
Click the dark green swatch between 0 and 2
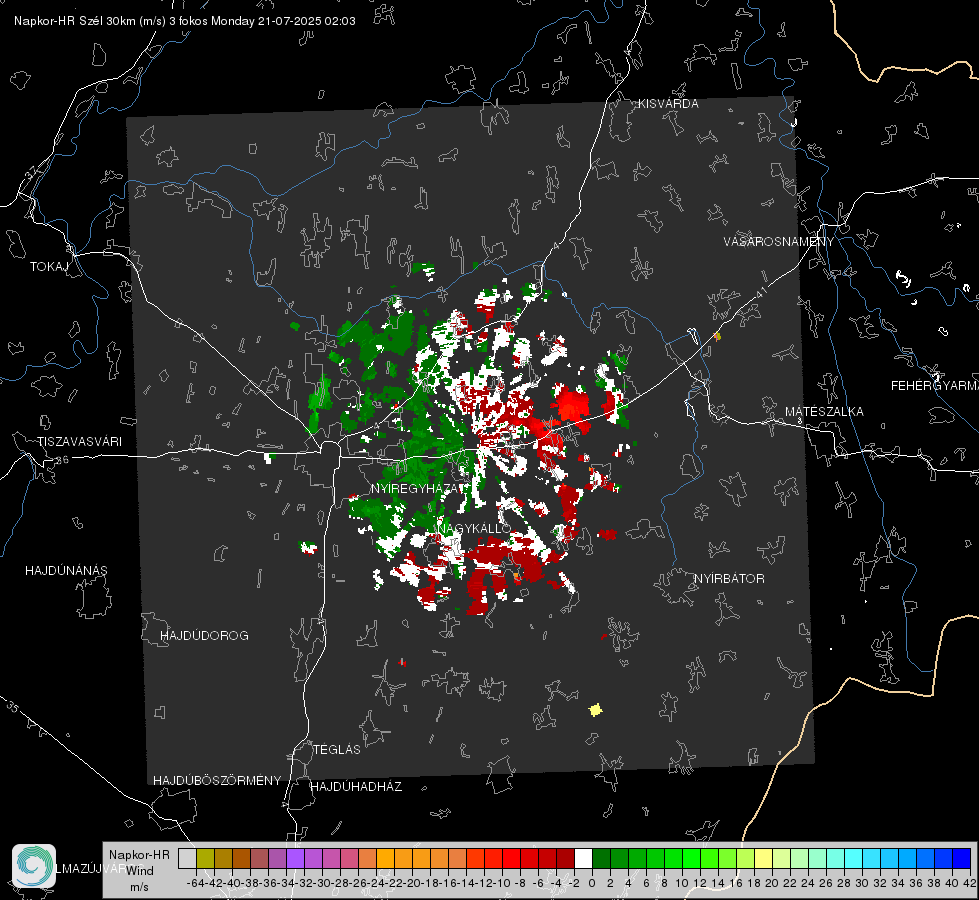pos(601,858)
